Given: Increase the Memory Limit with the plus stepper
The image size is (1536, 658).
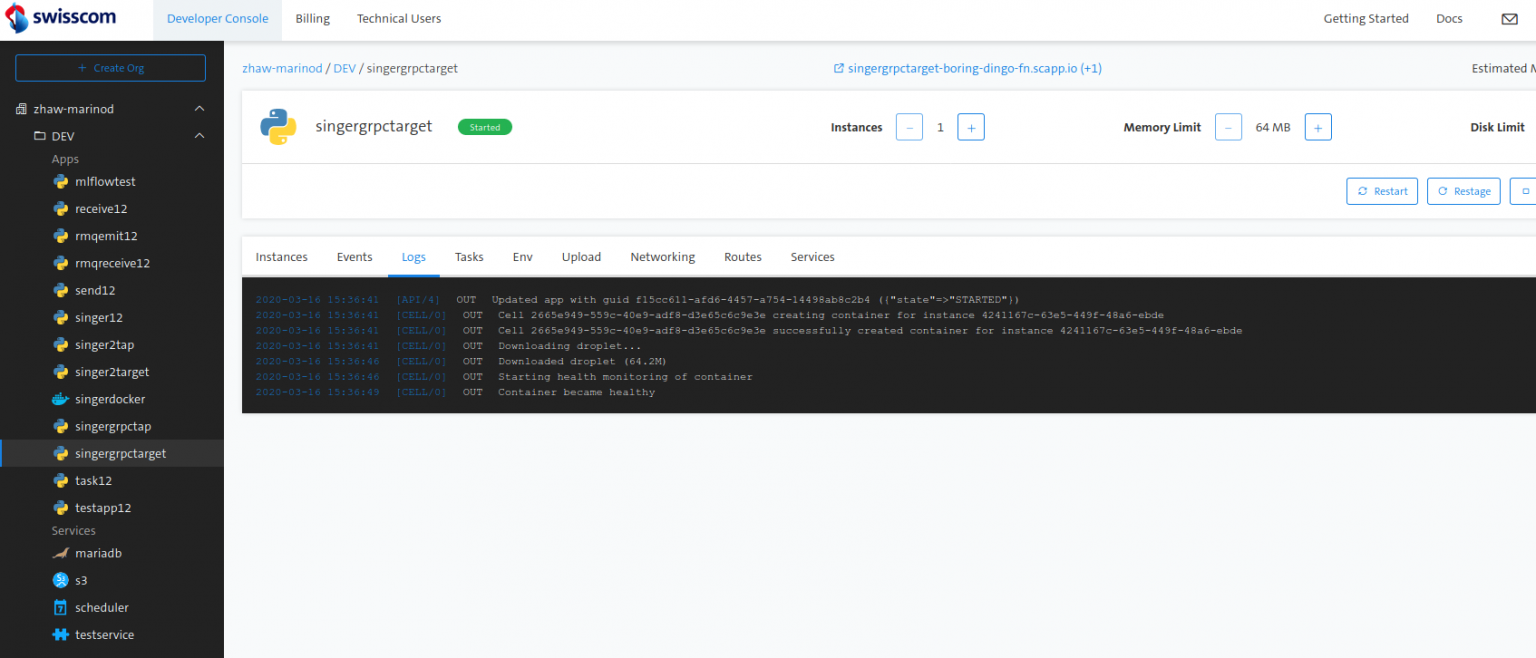Looking at the screenshot, I should (1317, 127).
